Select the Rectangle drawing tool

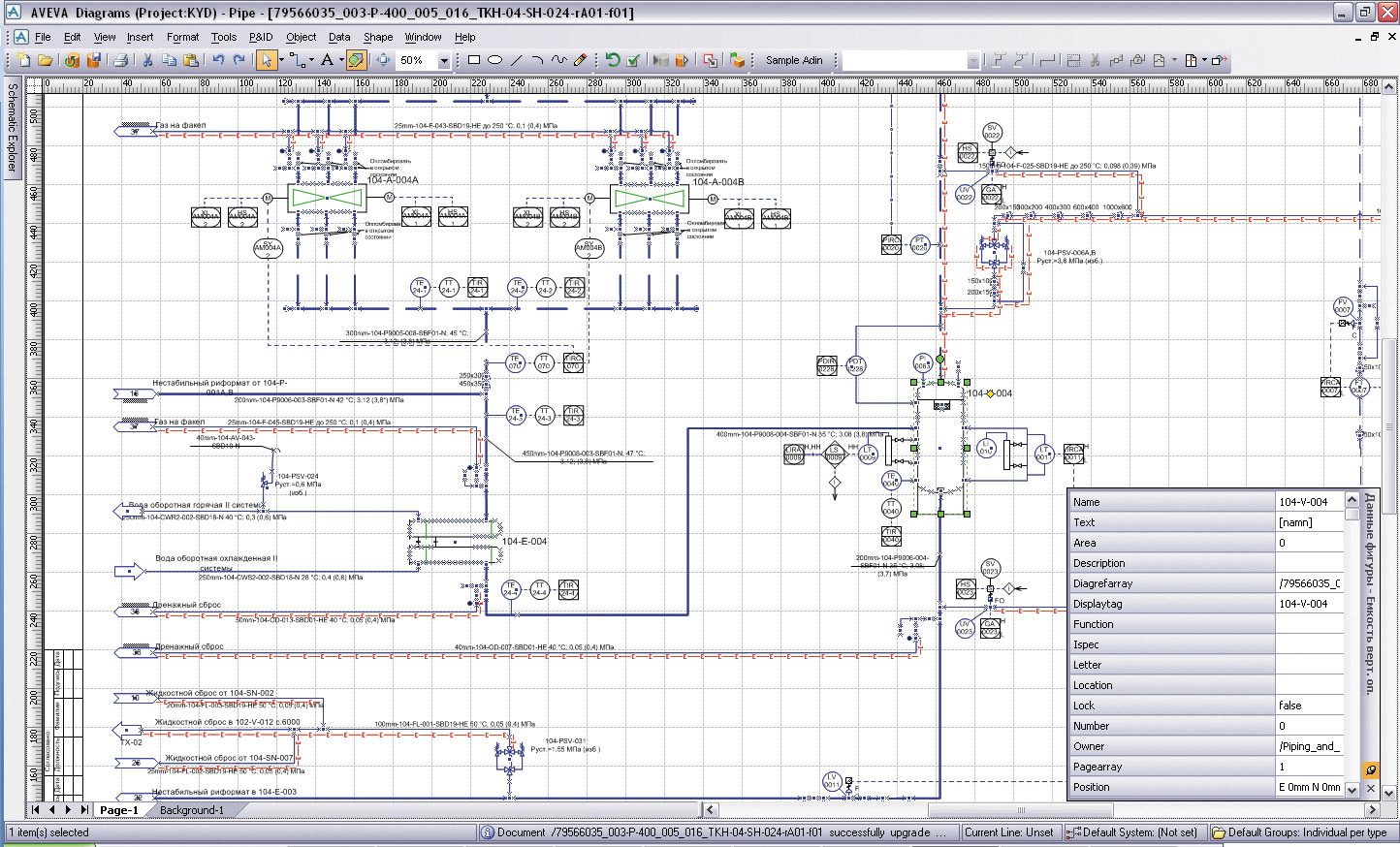click(x=474, y=60)
